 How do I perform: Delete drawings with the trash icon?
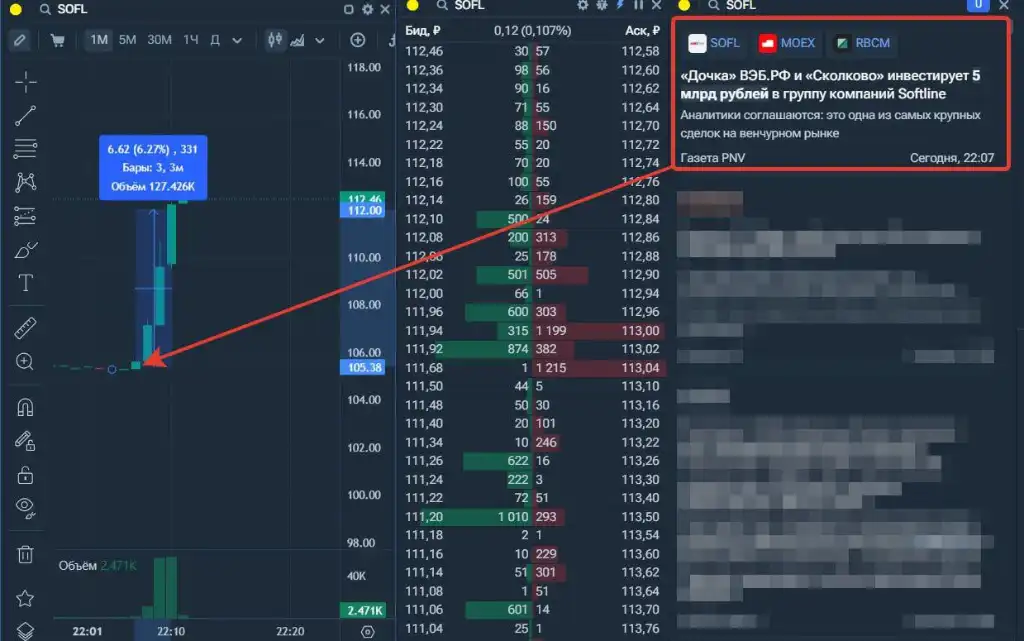(25, 555)
